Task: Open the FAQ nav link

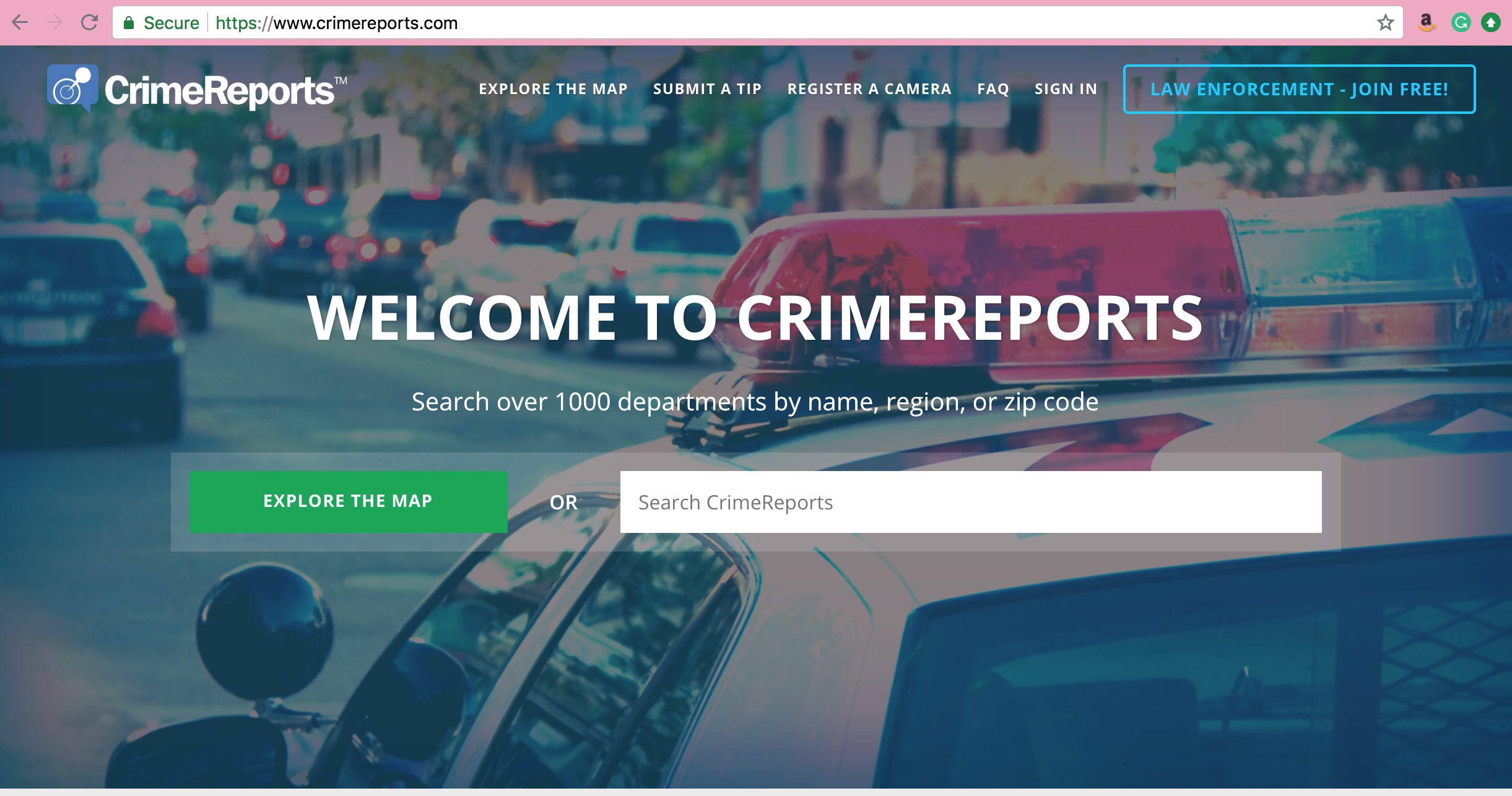Action: coord(993,89)
